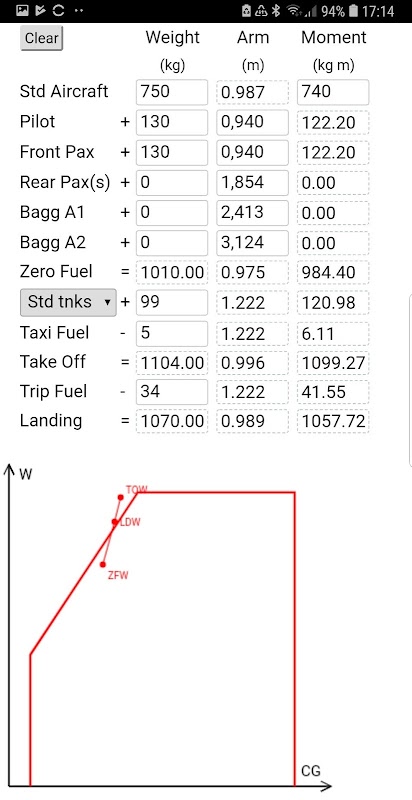Image resolution: width=412 pixels, height=800 pixels.
Task: Tap the LDW point on the graph
Action: [115, 521]
